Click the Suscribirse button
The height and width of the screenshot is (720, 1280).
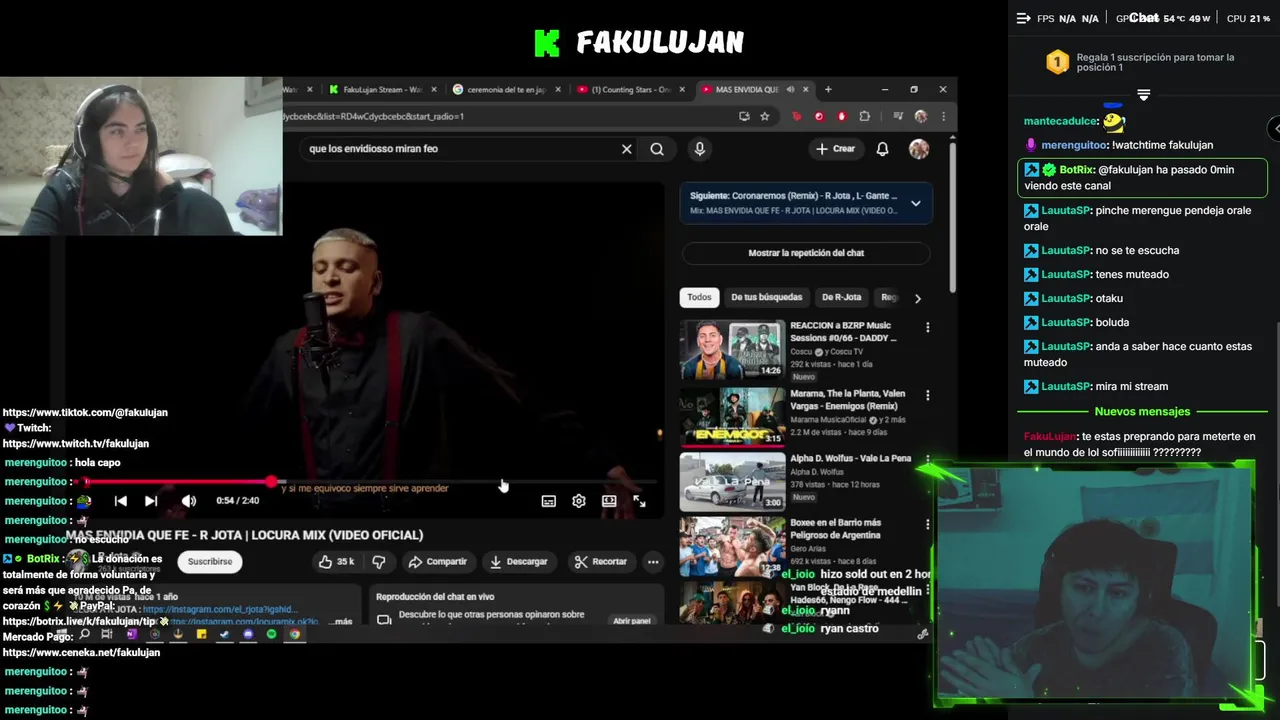click(210, 562)
